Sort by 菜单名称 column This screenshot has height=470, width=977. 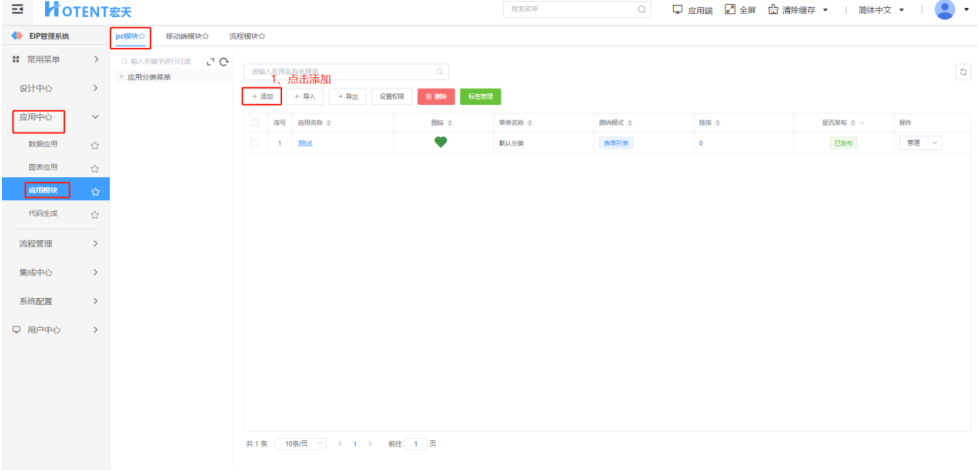(530, 123)
